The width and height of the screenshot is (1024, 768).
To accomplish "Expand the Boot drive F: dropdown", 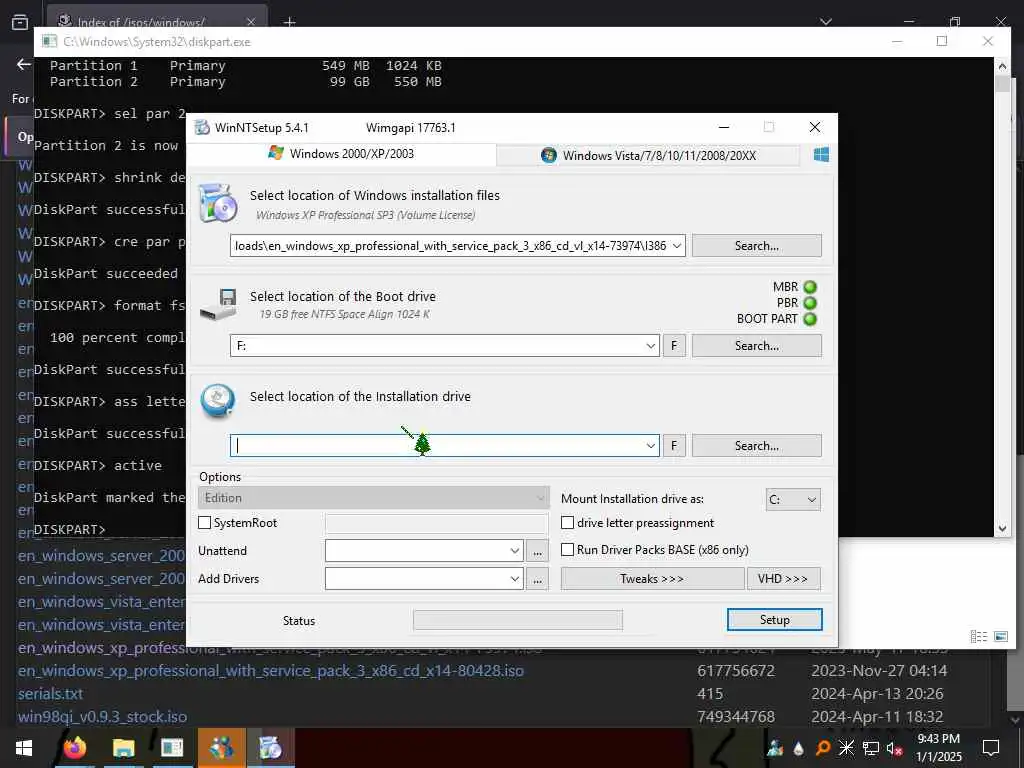I will (x=650, y=345).
